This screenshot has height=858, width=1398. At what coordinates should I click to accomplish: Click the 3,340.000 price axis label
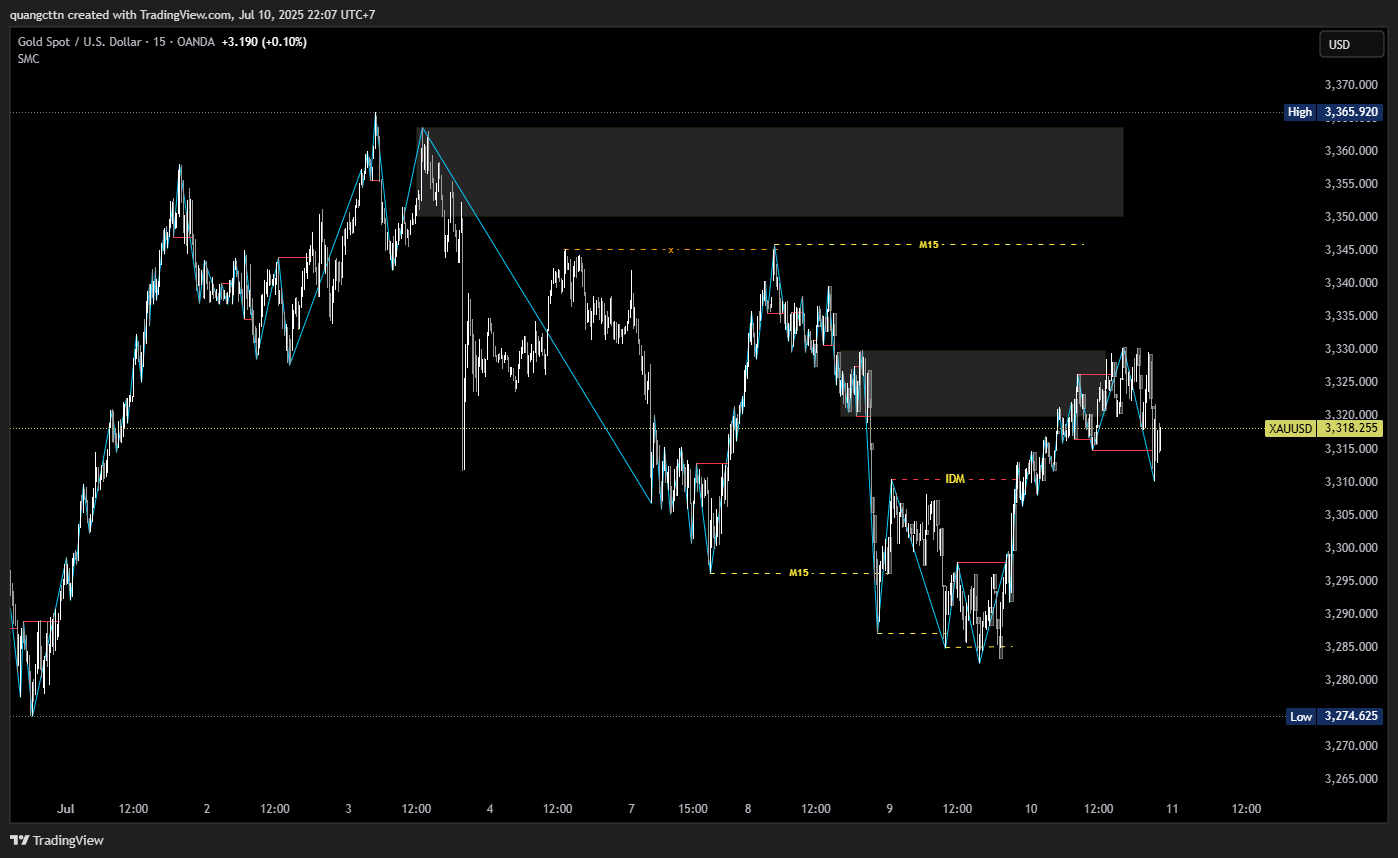[x=1352, y=283]
